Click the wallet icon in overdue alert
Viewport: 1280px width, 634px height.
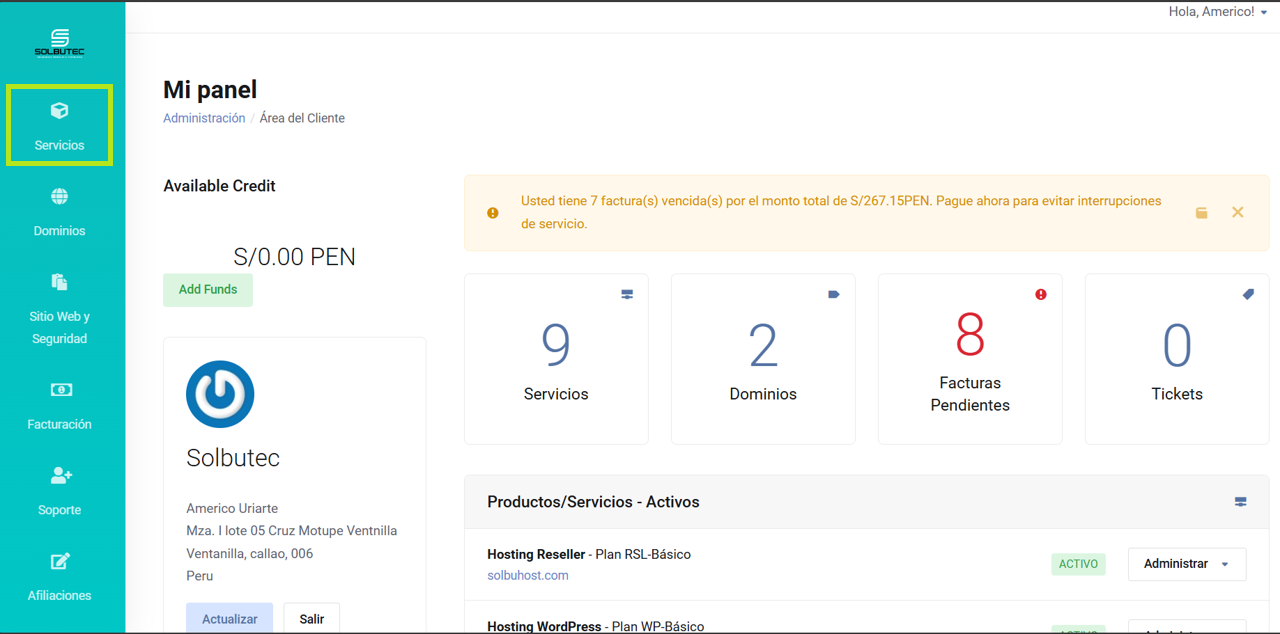point(1201,213)
